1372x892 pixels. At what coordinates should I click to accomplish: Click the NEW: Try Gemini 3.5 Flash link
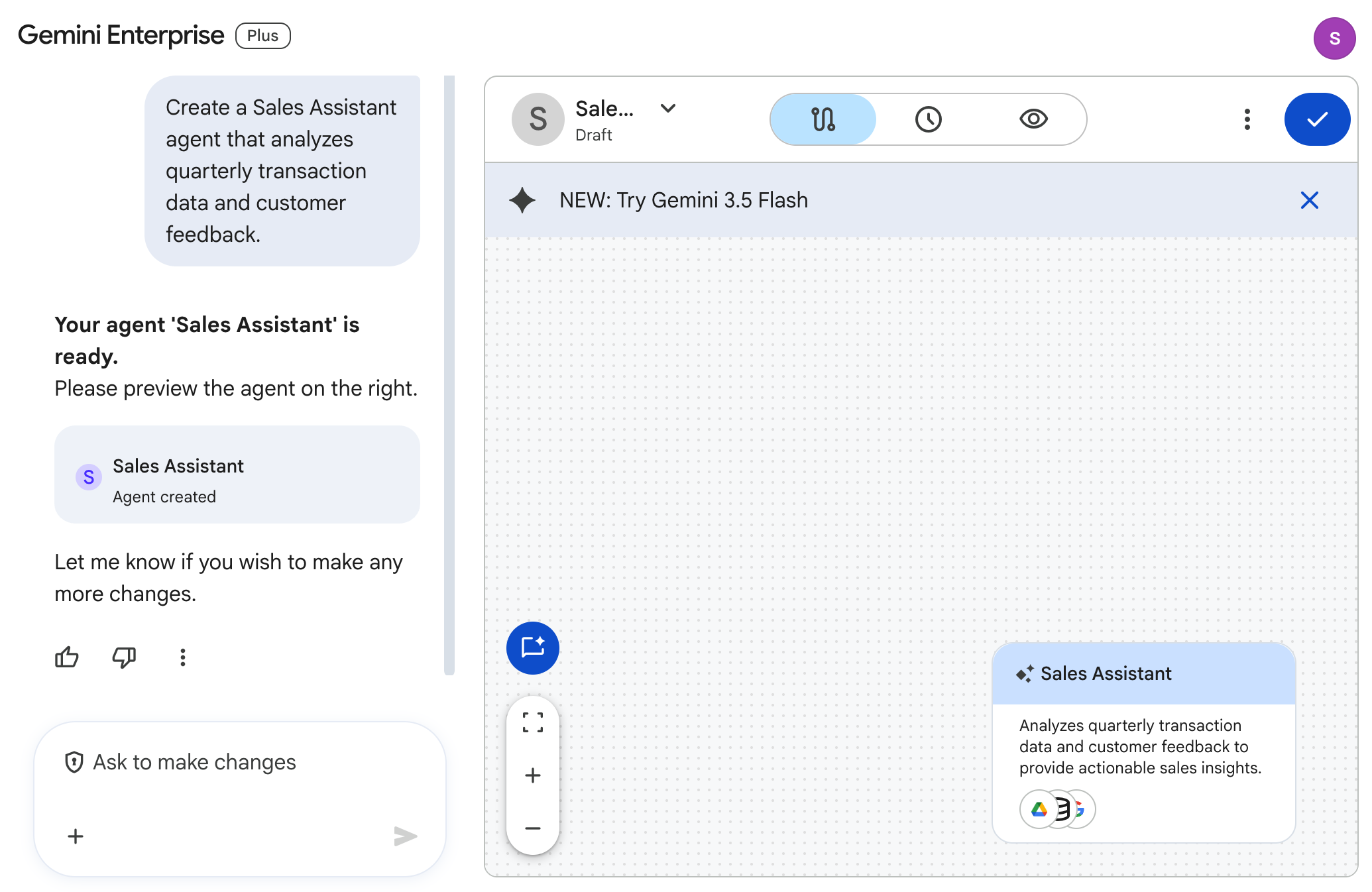683,200
